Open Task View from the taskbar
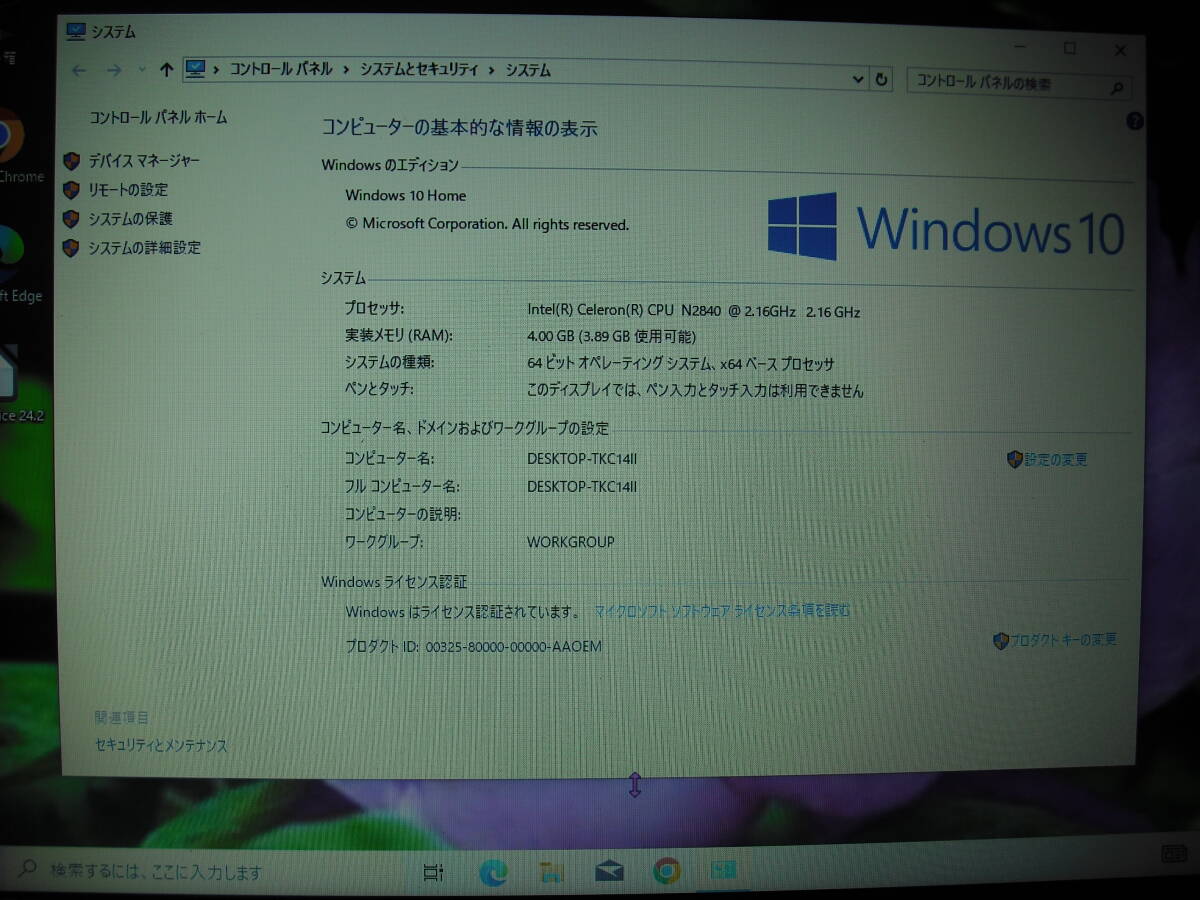 433,873
